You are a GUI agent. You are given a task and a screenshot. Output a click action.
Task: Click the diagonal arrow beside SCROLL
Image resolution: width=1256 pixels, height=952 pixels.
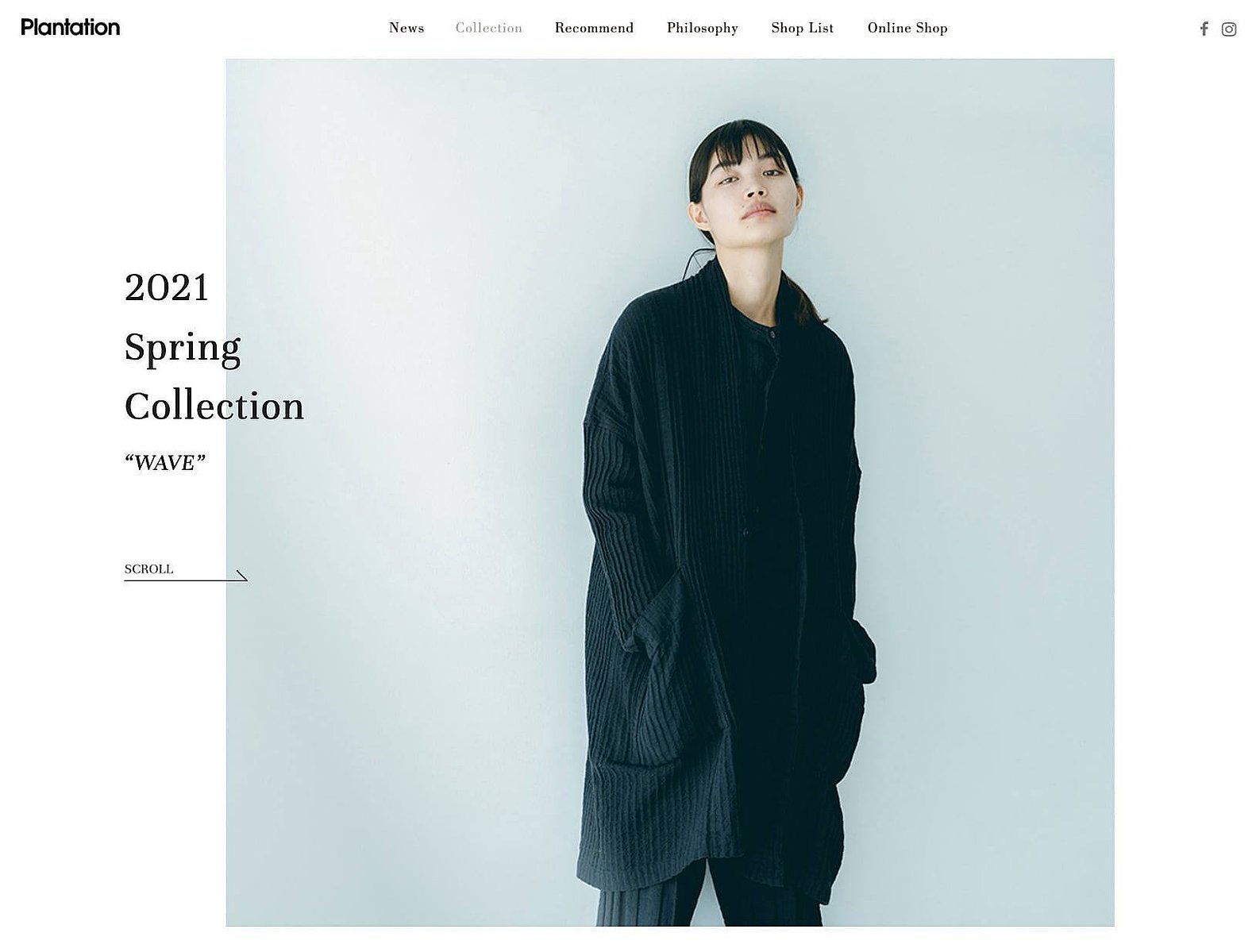click(x=242, y=576)
